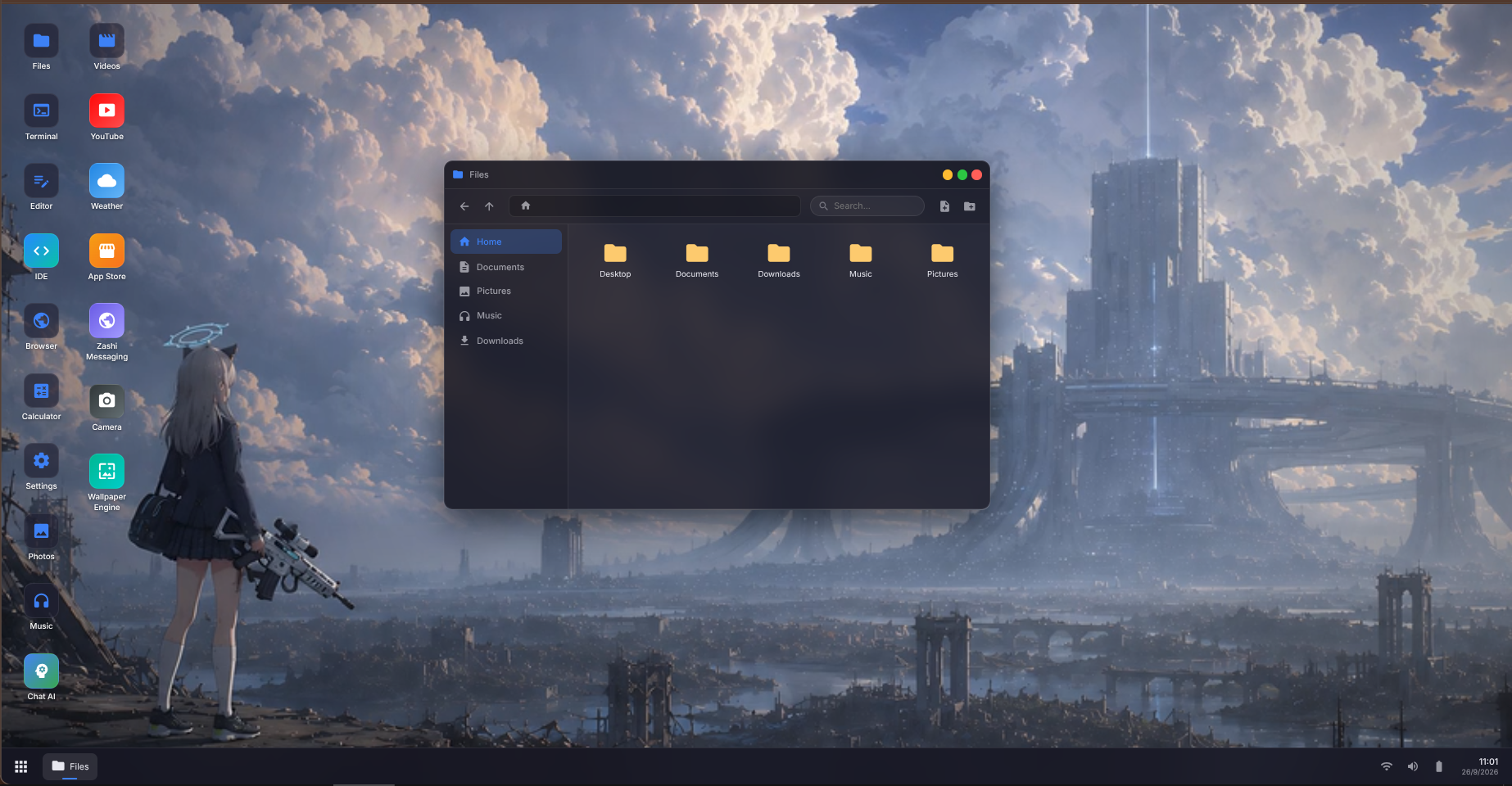This screenshot has height=786, width=1512.
Task: Launch Wallpaper Engine
Action: coord(106,483)
